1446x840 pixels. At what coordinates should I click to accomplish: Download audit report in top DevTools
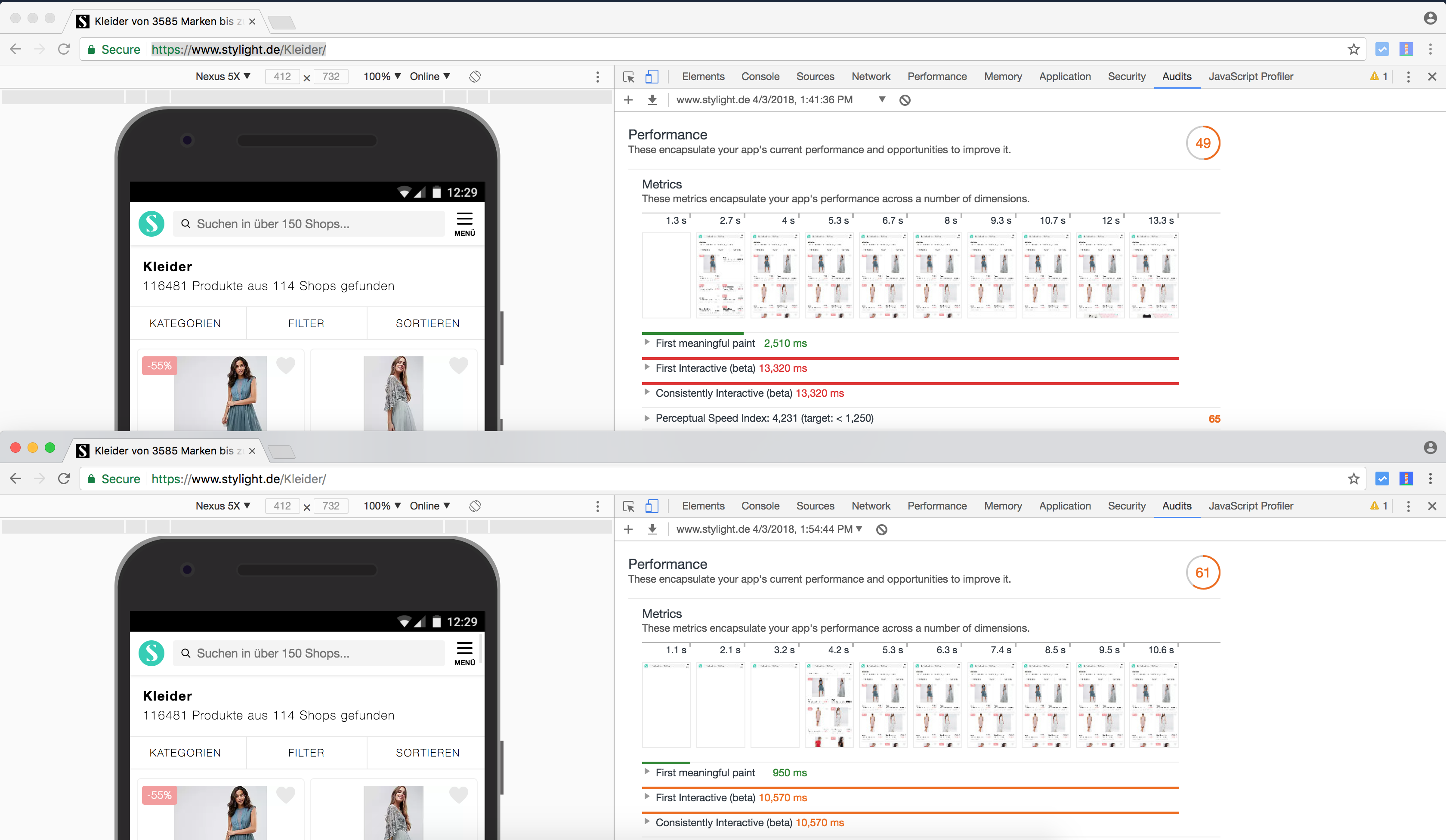tap(652, 100)
